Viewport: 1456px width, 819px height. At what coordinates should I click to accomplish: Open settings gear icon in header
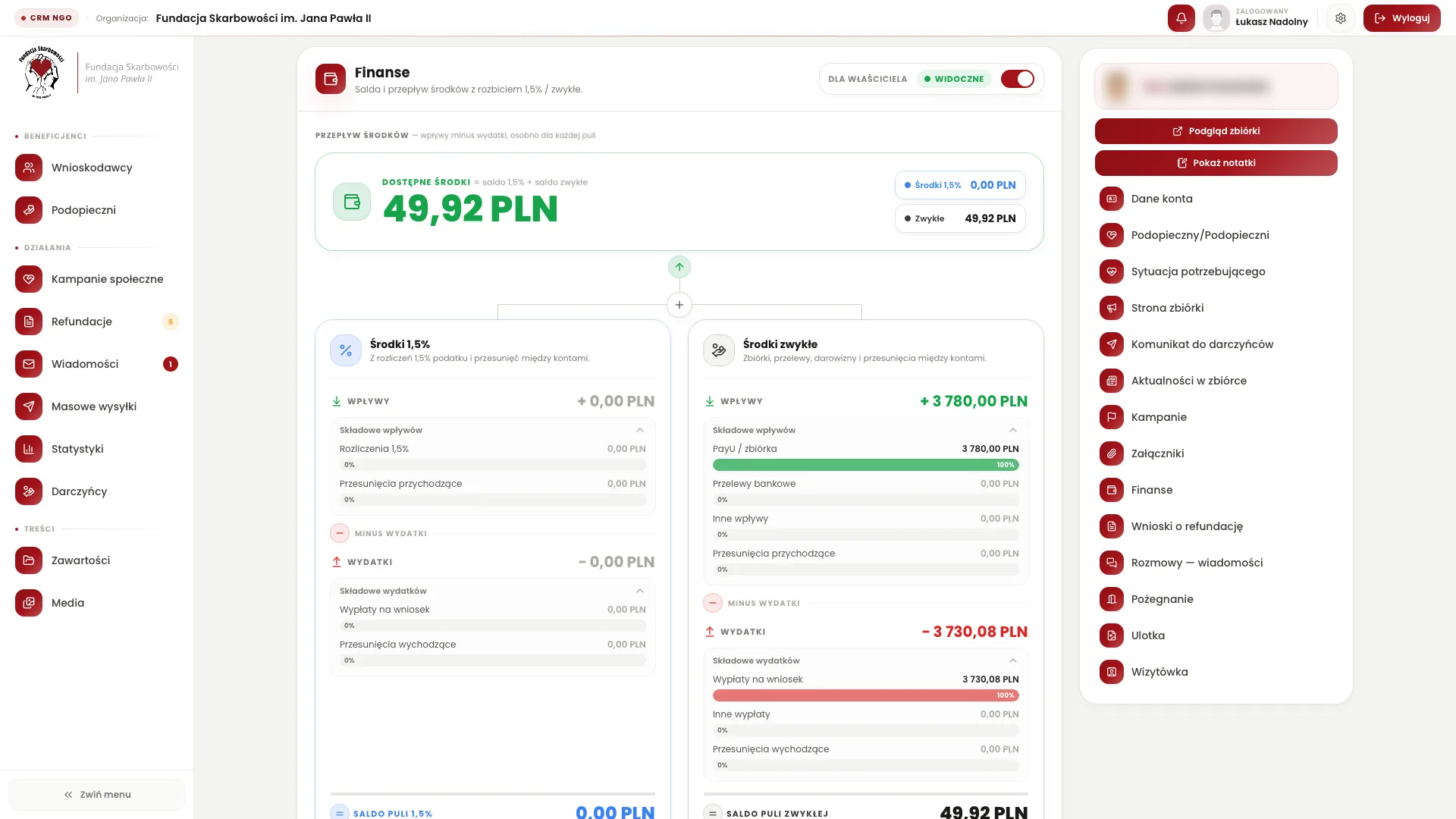tap(1341, 18)
